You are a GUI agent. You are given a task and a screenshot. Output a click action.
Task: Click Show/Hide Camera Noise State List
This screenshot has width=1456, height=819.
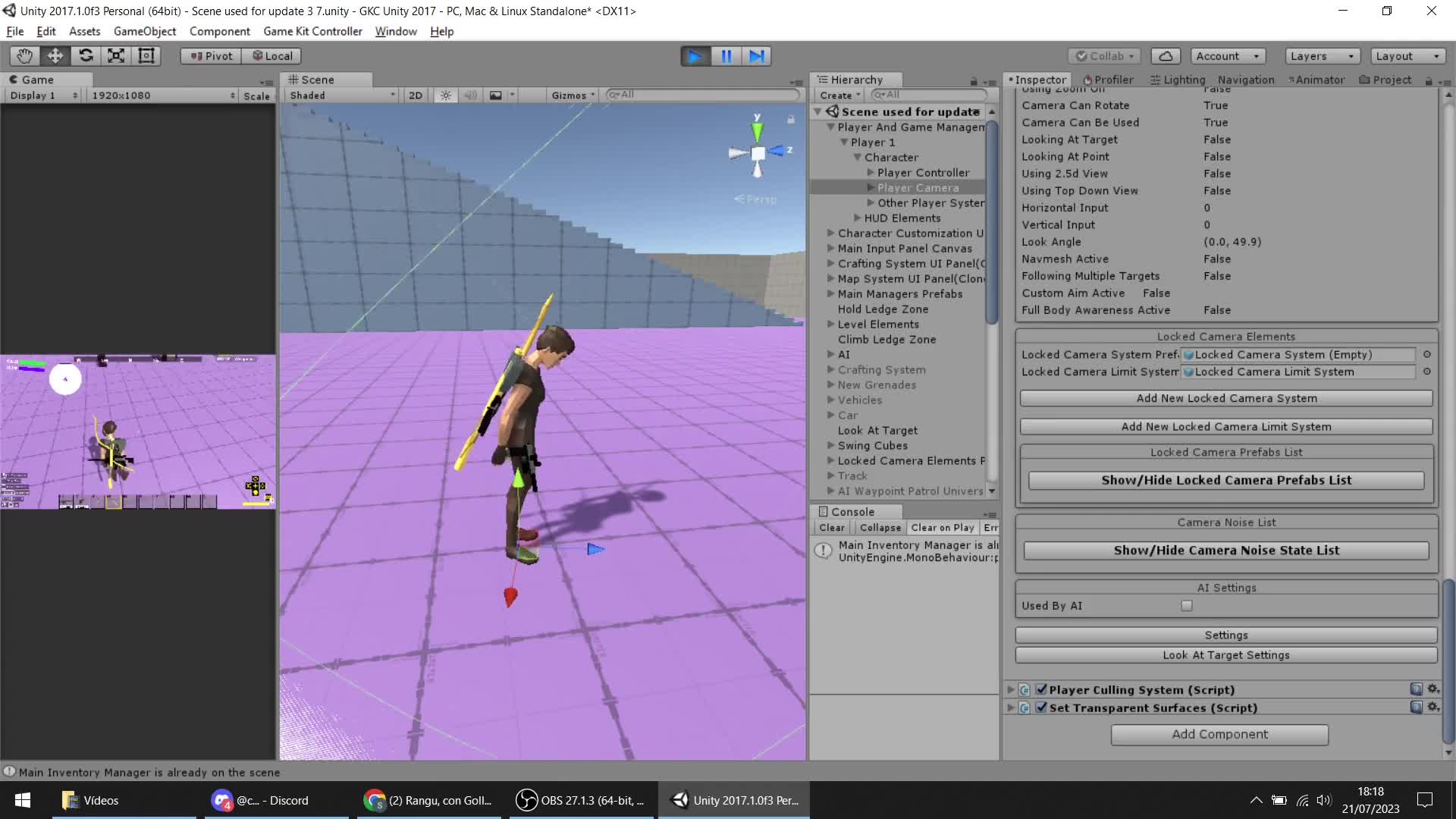tap(1225, 551)
